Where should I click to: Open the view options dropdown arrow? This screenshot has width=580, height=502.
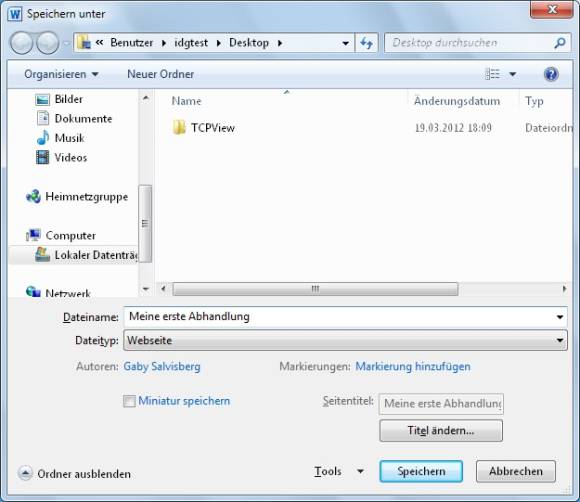point(513,74)
